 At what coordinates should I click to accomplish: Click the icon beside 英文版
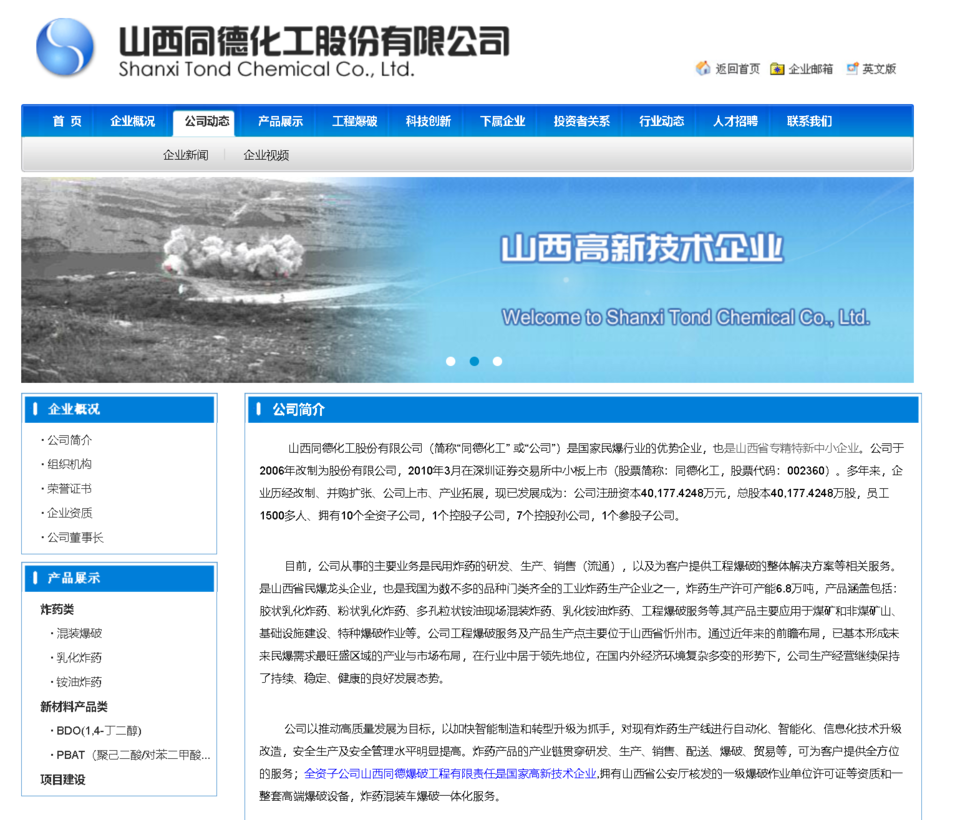pyautogui.click(x=852, y=69)
